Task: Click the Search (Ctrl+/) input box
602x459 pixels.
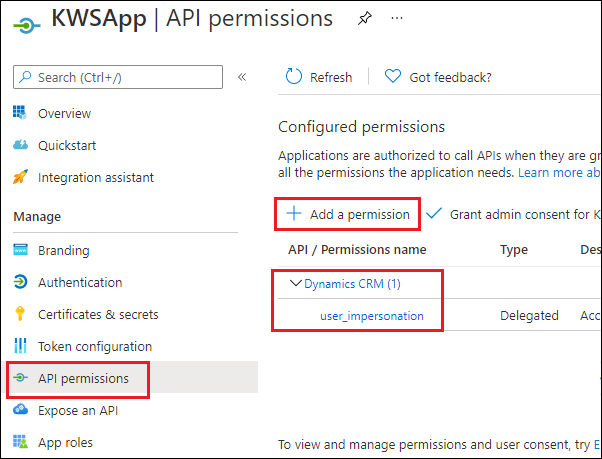Action: [x=118, y=77]
